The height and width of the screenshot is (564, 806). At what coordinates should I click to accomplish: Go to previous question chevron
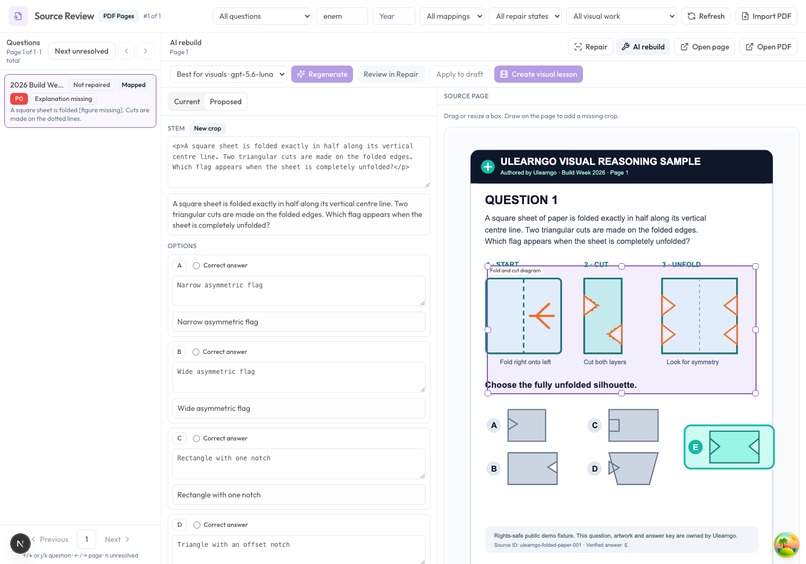(x=126, y=51)
